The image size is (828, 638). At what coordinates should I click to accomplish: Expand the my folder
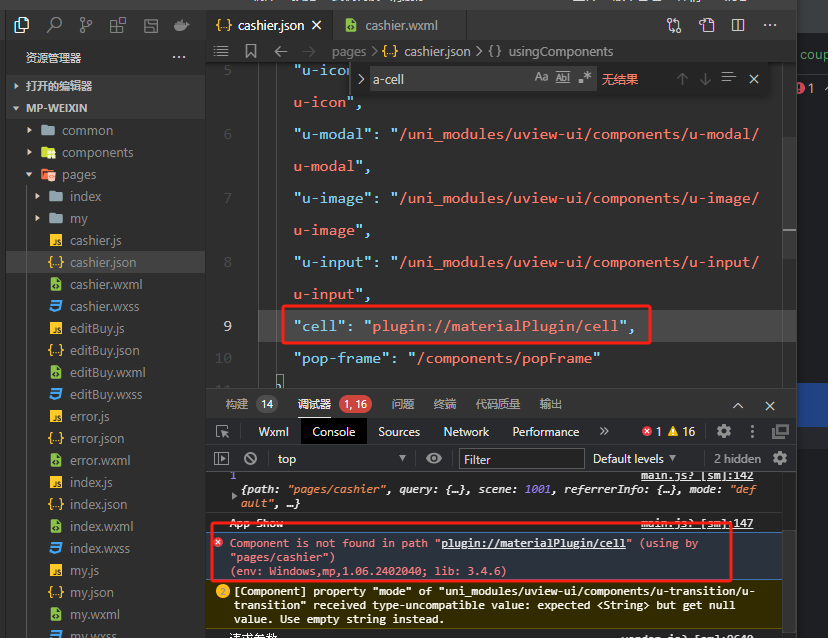(x=37, y=218)
